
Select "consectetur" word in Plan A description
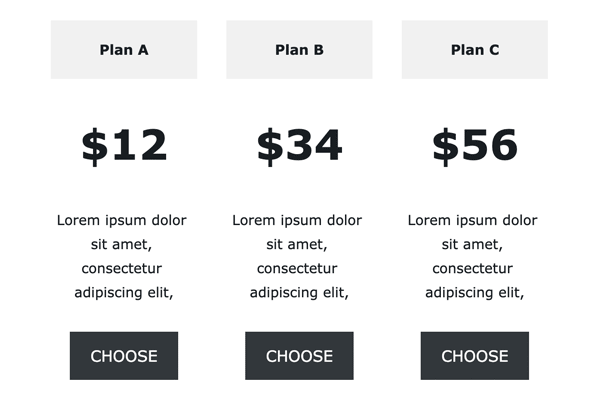tap(122, 268)
